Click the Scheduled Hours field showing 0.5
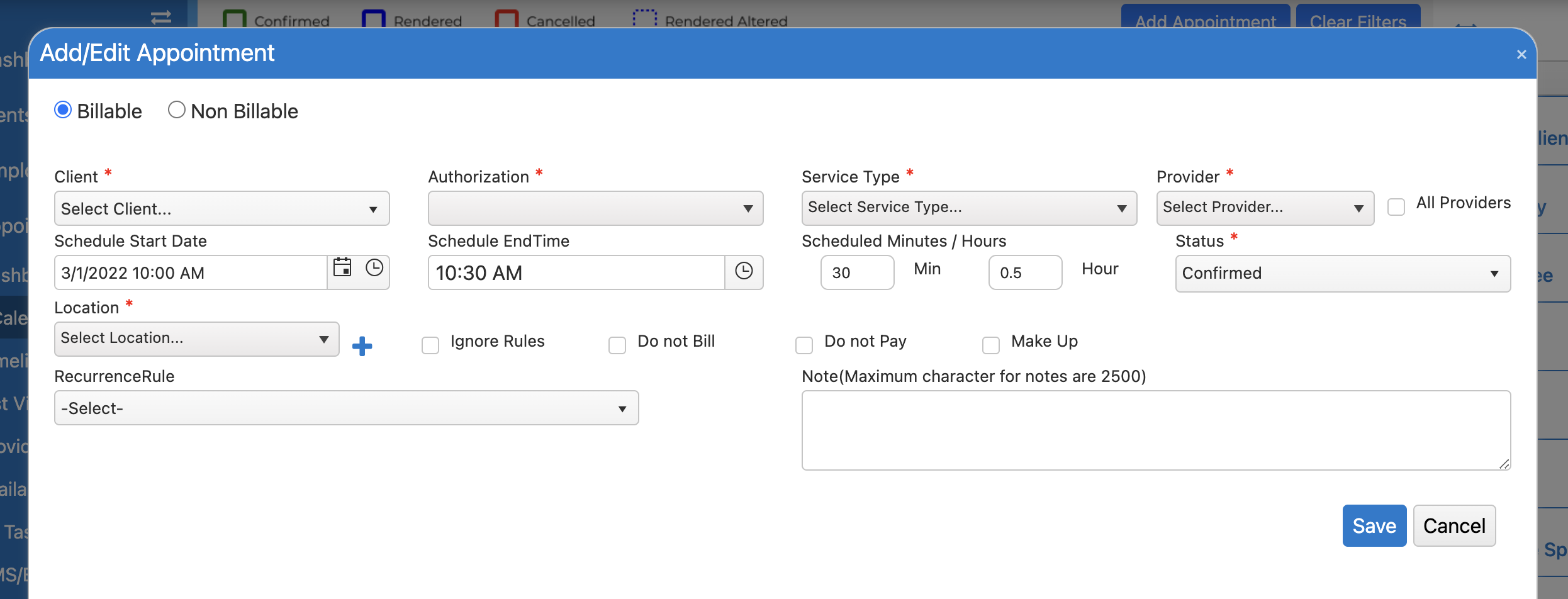1568x599 pixels. click(1025, 273)
